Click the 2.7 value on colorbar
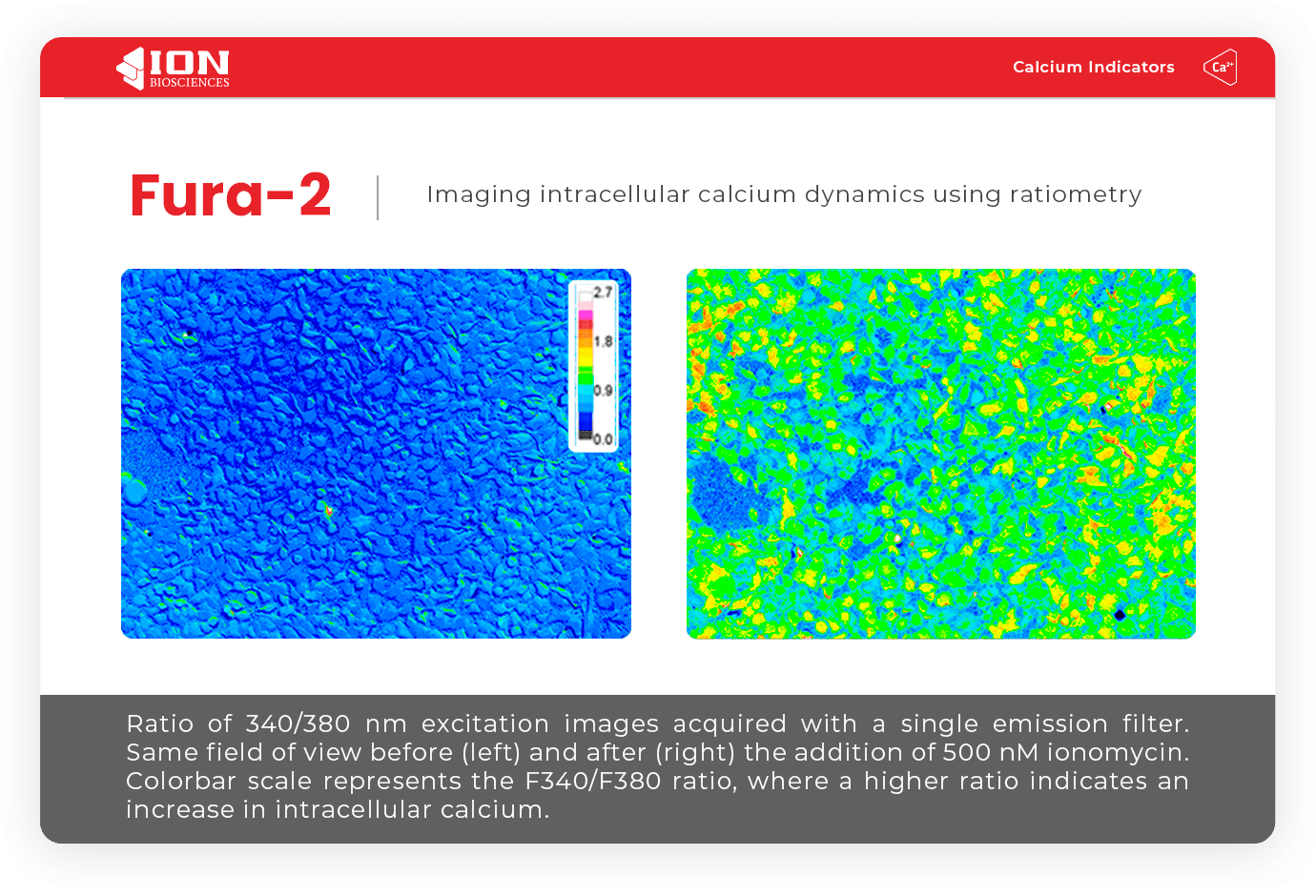 coord(603,293)
